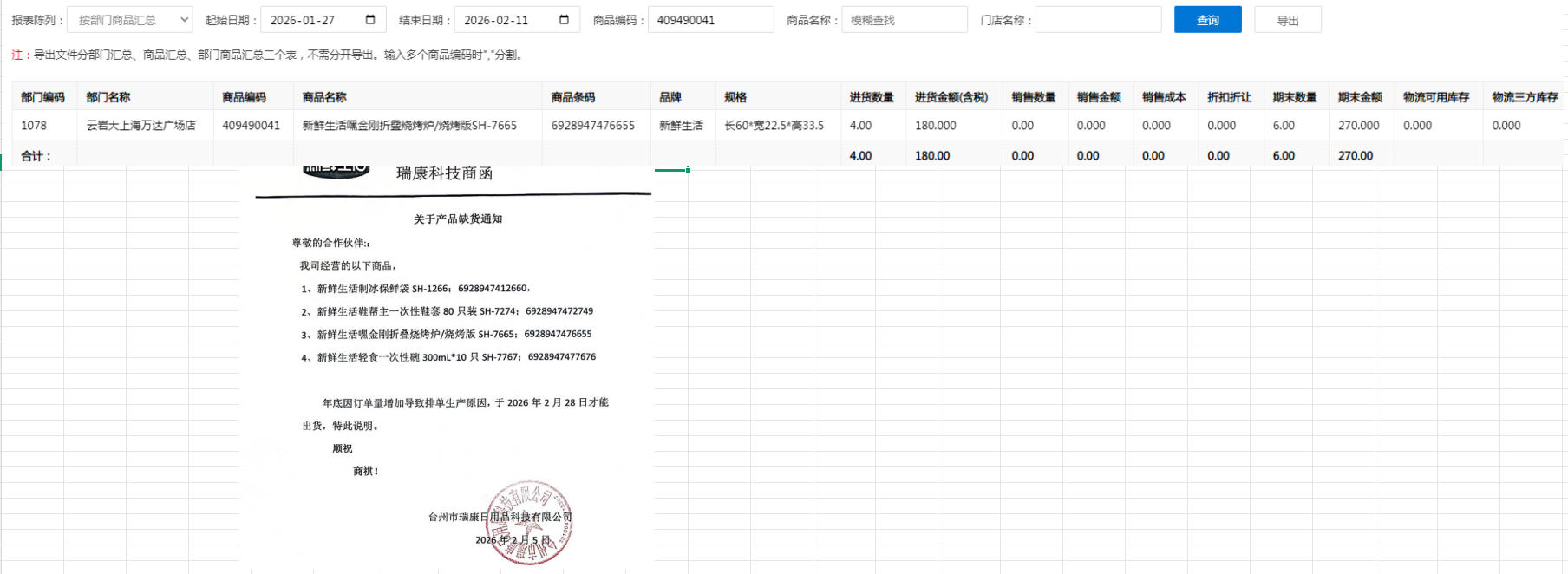Select the 进货金额(含税) column header

tap(951, 97)
